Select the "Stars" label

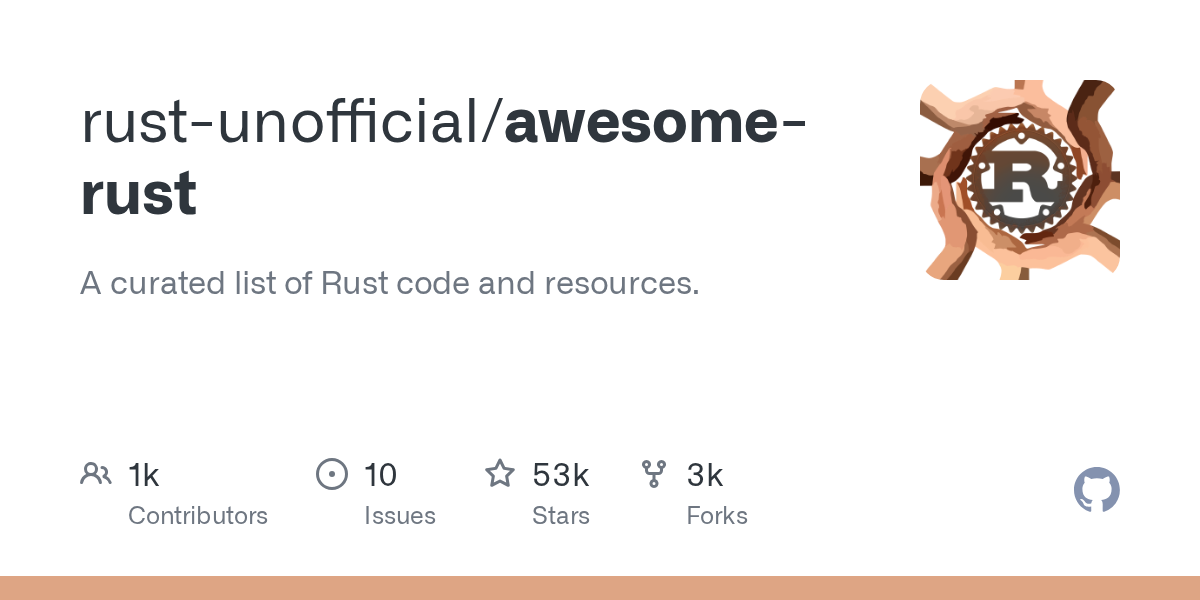click(x=561, y=516)
